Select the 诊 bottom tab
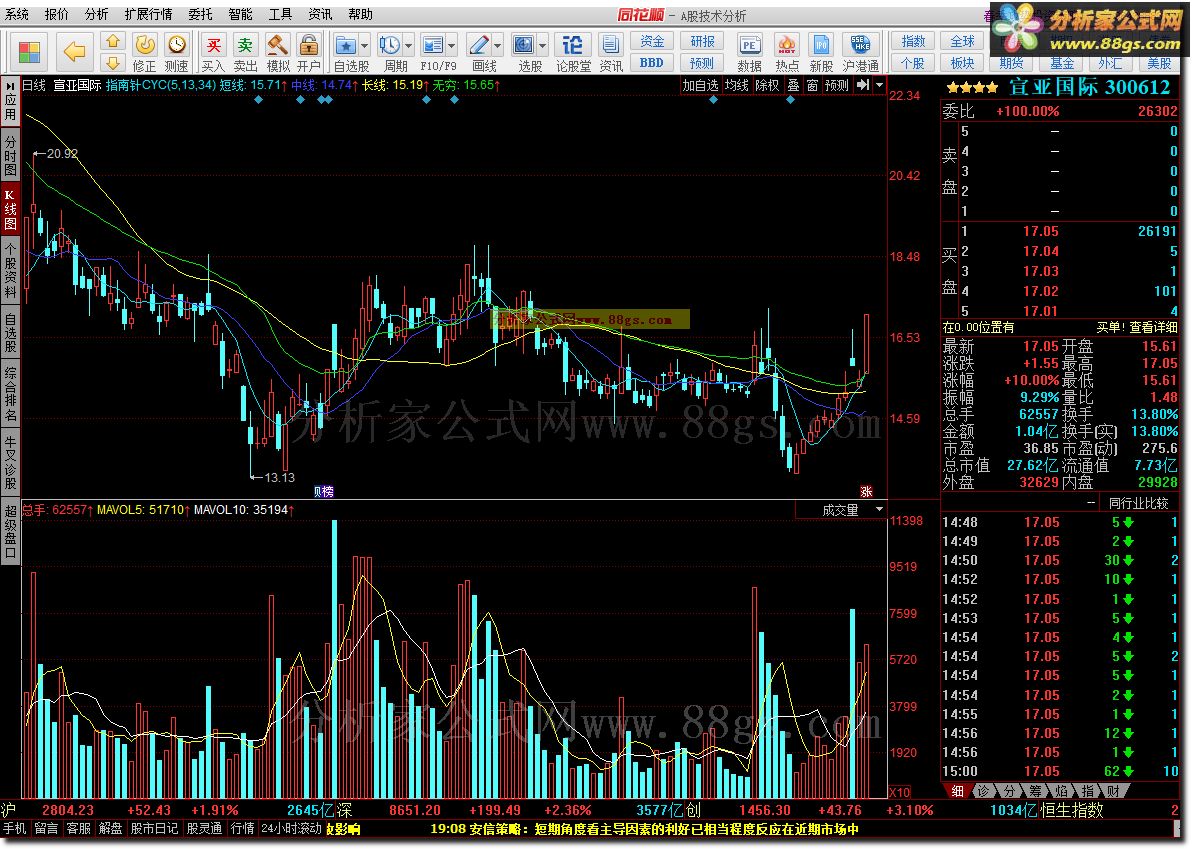Viewport: 1192px width, 849px height. 983,791
